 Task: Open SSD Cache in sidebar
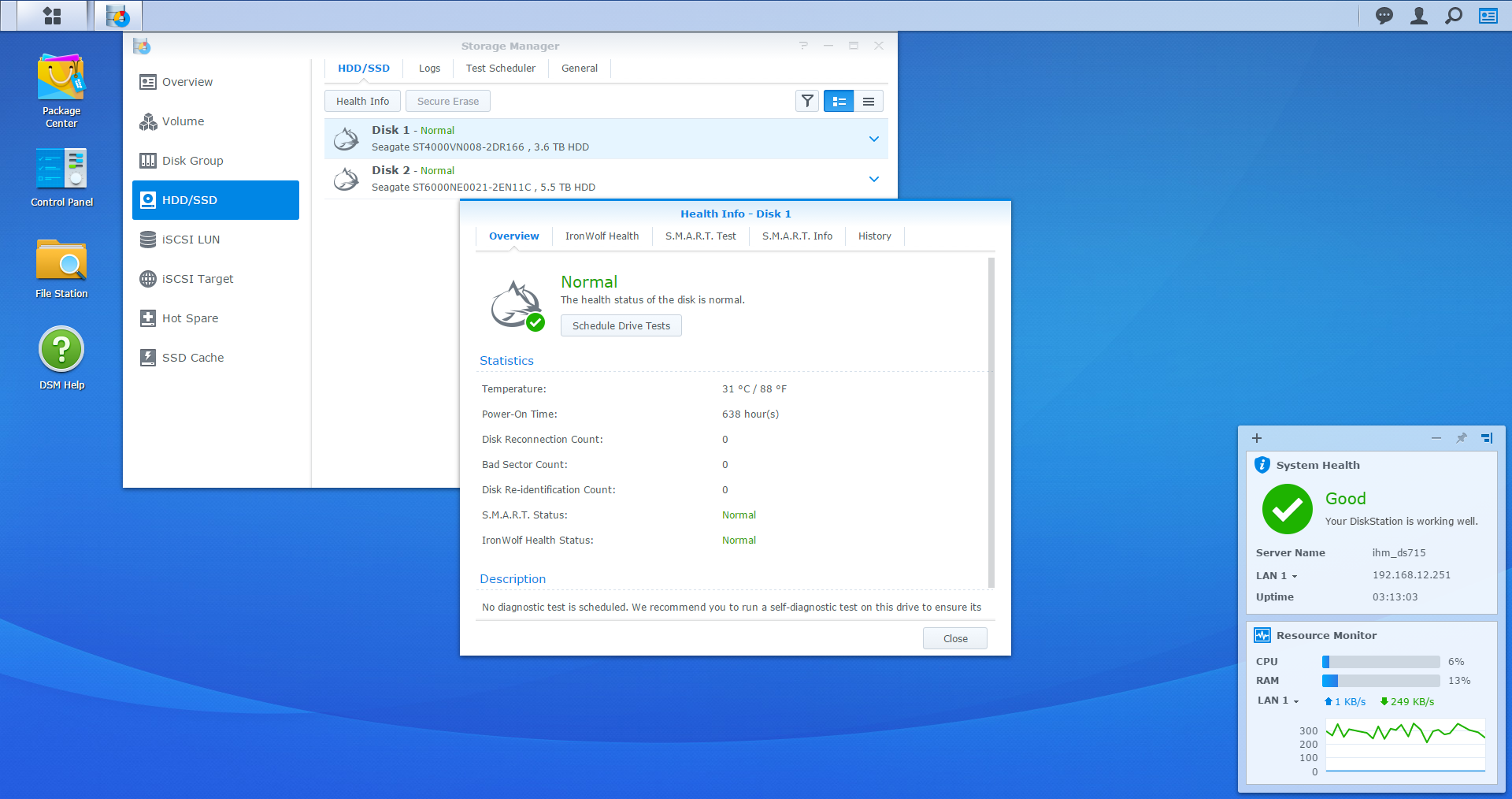pyautogui.click(x=216, y=358)
